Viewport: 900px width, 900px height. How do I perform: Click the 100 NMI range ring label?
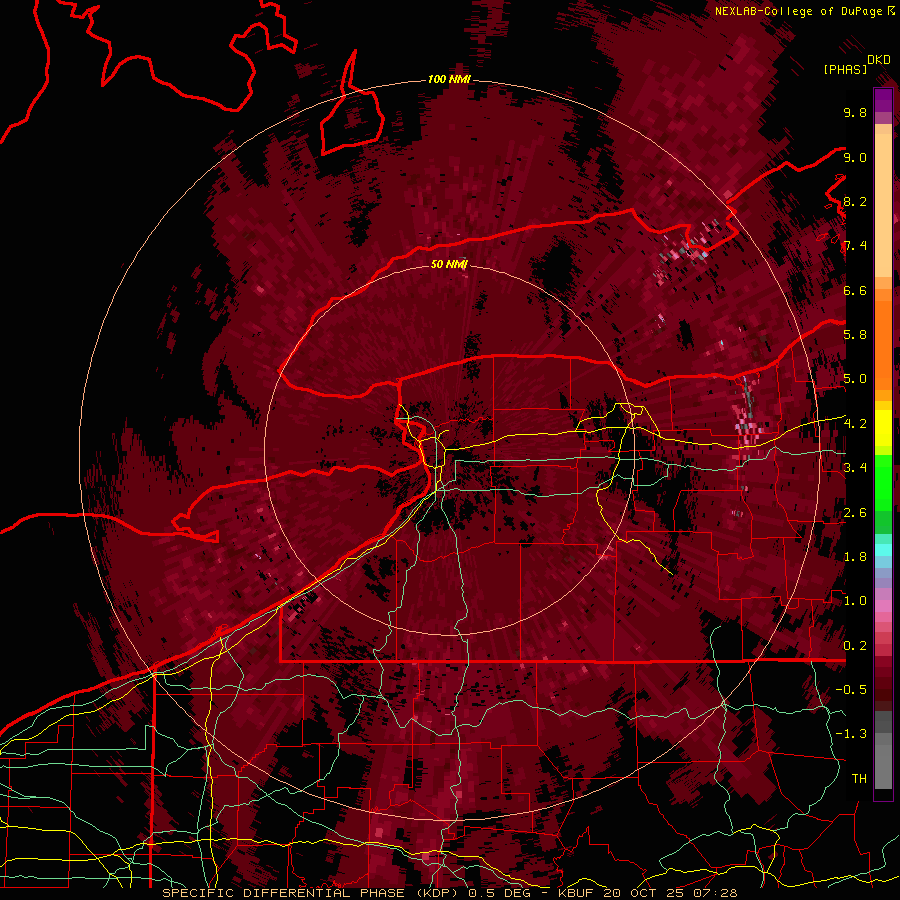pos(449,79)
